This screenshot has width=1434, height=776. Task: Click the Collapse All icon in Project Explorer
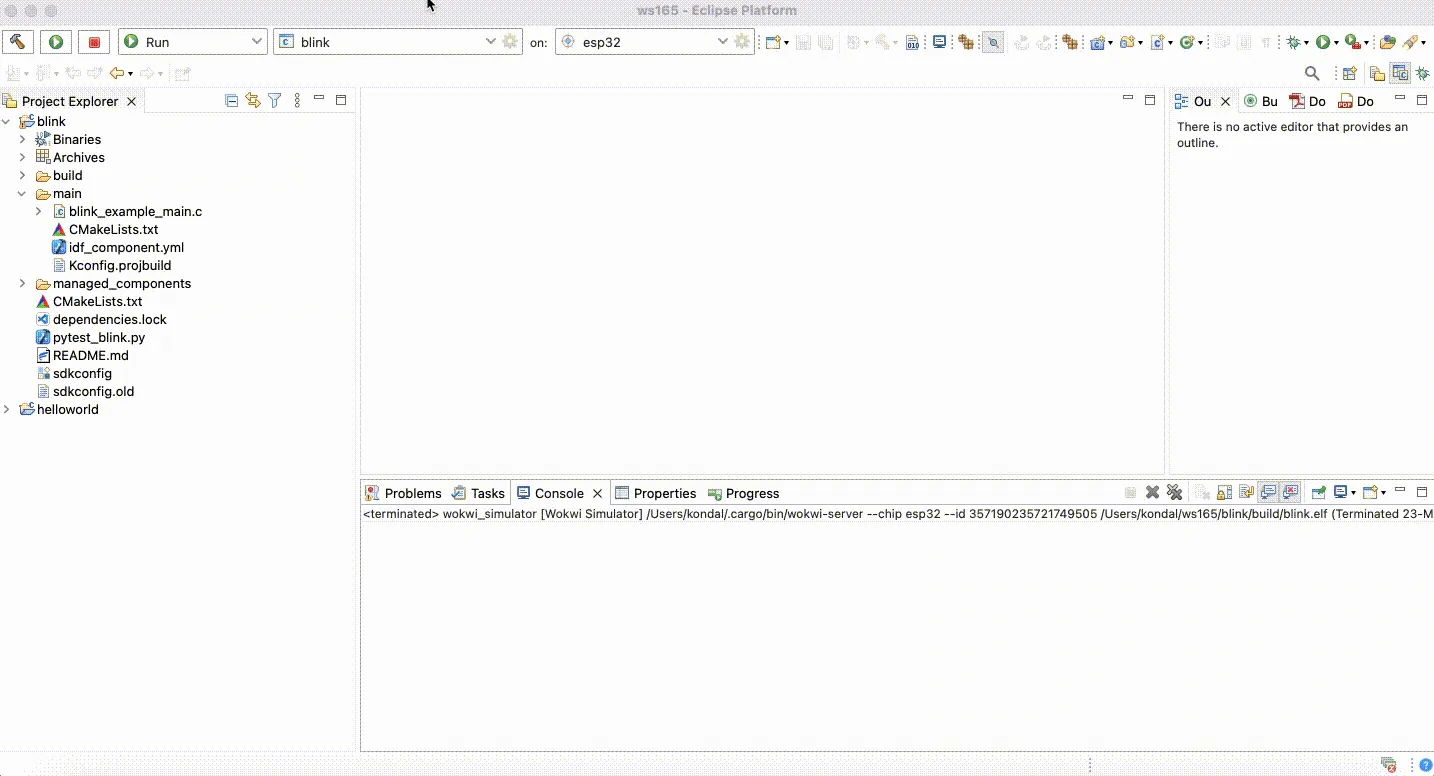(232, 101)
